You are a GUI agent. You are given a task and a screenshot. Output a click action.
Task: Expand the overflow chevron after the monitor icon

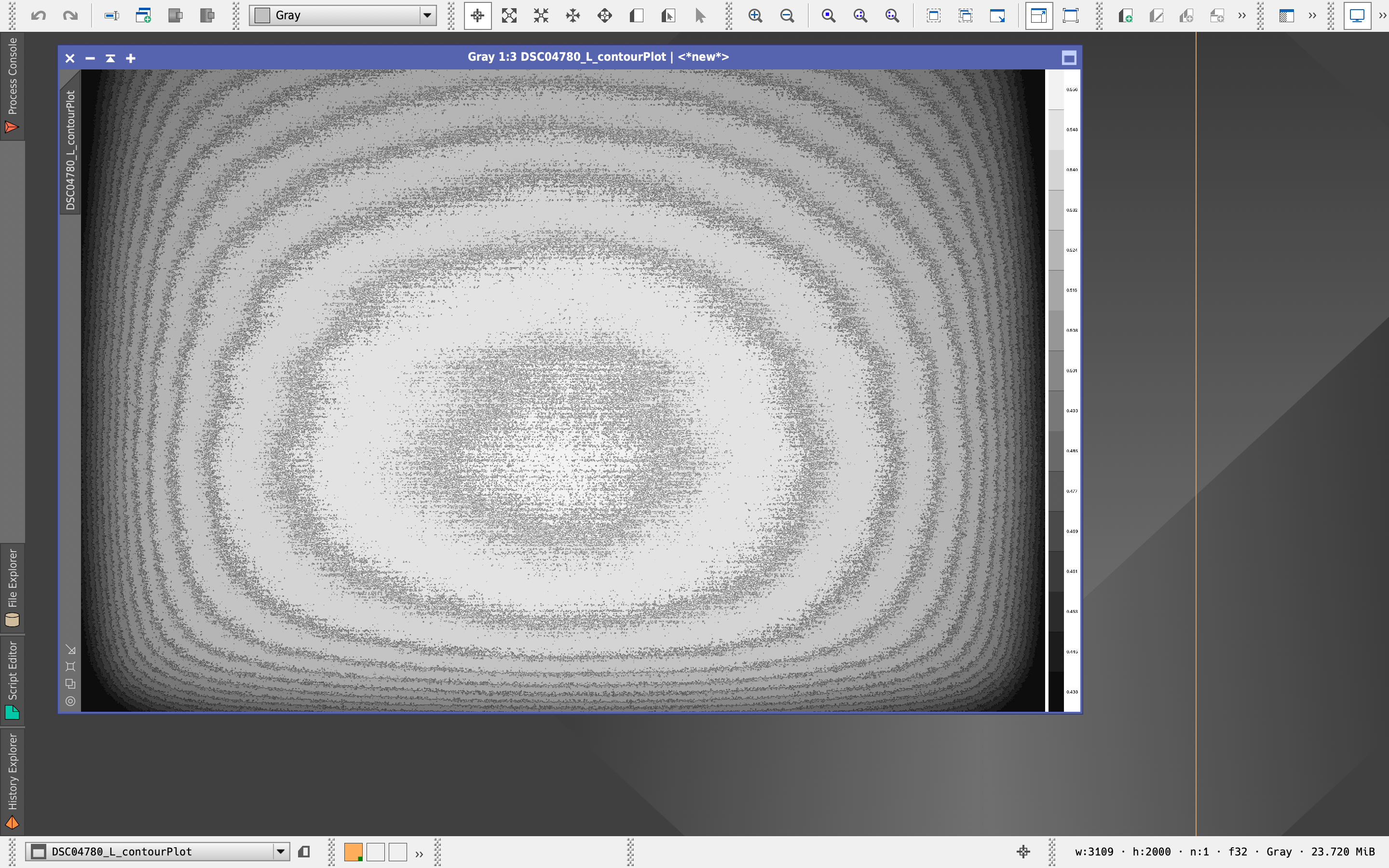[1382, 15]
